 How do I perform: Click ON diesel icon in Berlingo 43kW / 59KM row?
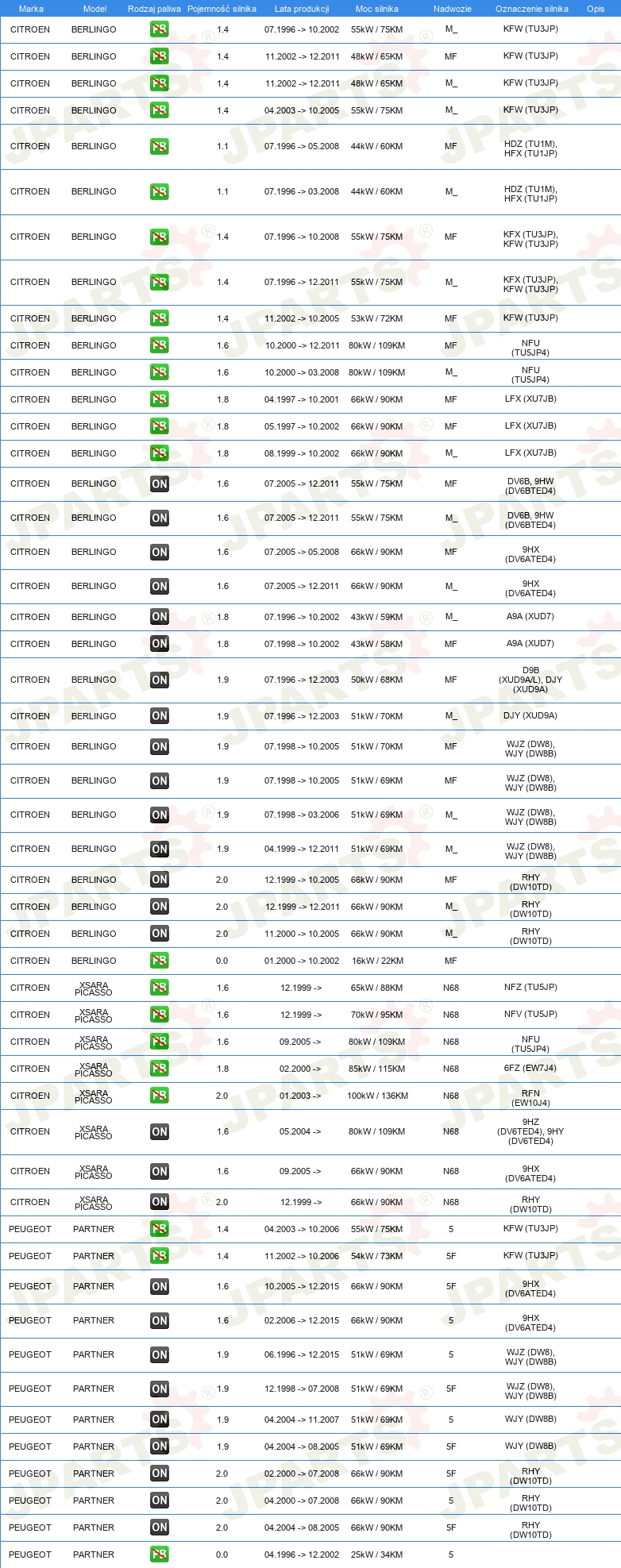tap(160, 617)
